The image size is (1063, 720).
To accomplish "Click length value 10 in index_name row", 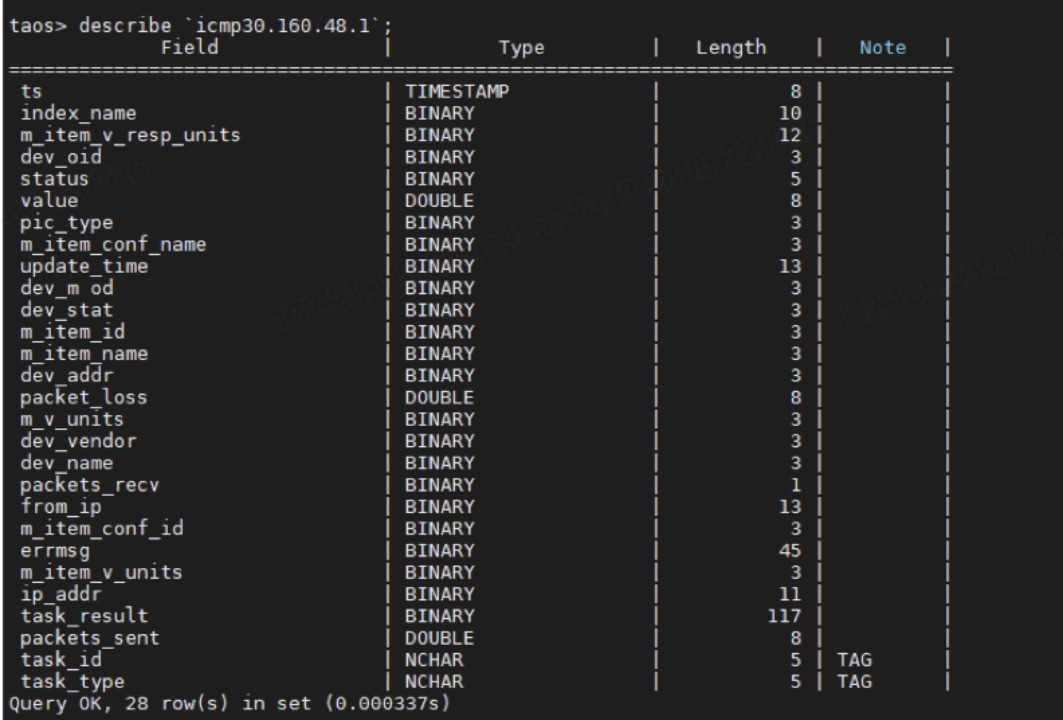I will (790, 113).
